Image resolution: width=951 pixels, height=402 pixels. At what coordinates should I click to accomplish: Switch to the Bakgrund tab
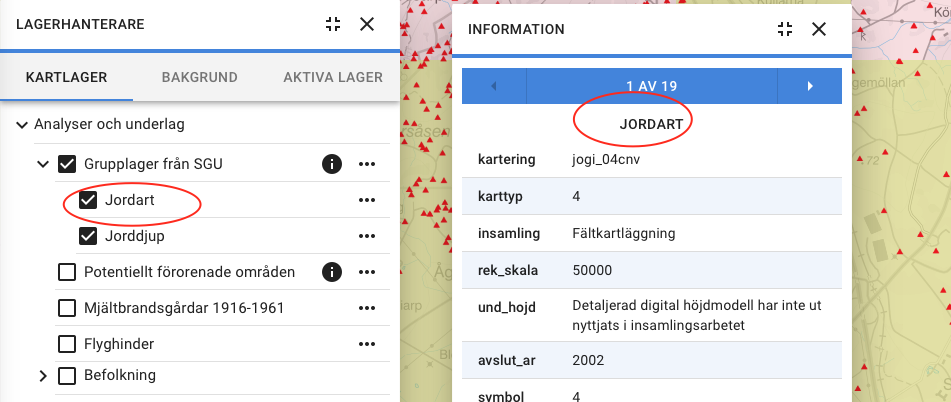(x=200, y=78)
